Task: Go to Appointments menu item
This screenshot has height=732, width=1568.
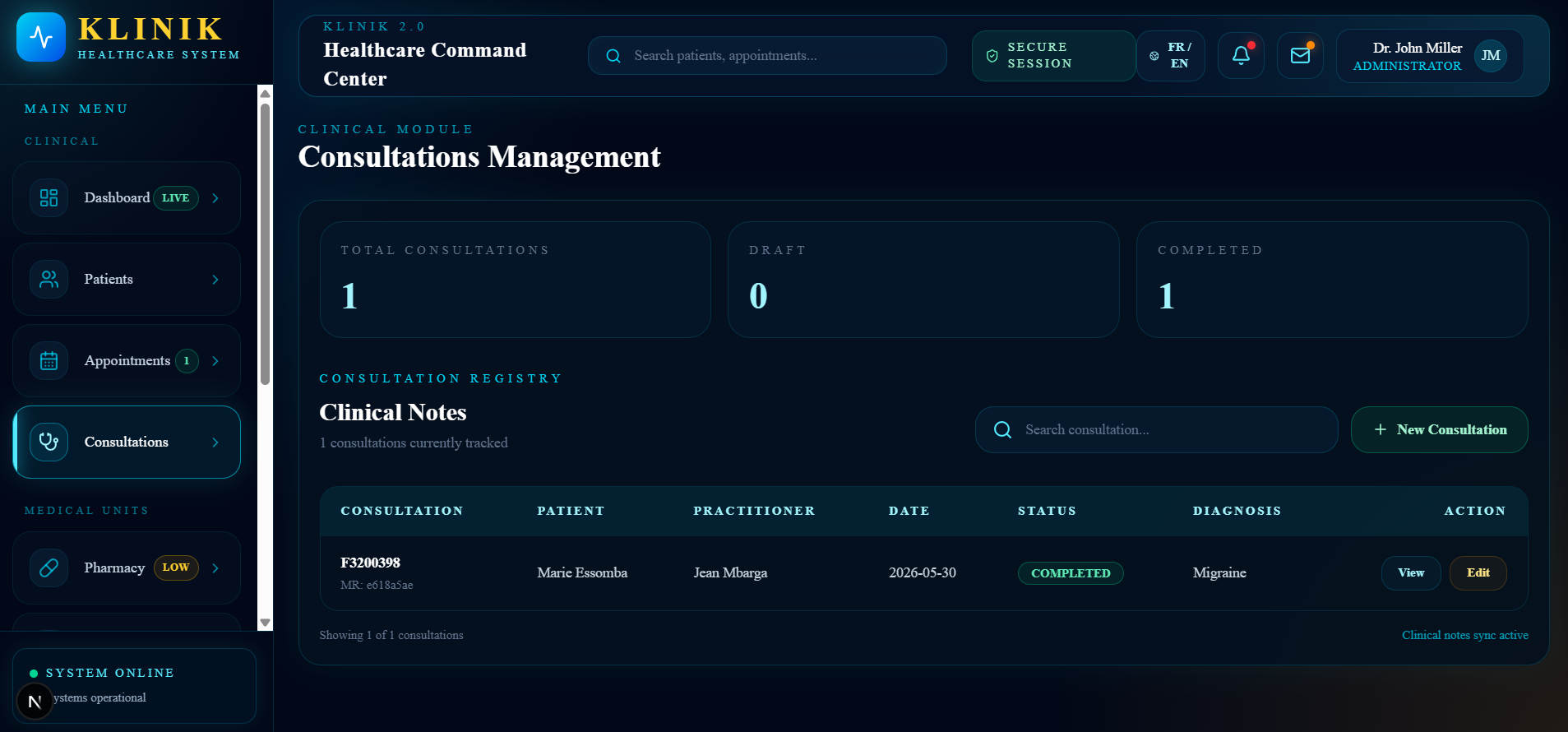Action: coord(127,361)
